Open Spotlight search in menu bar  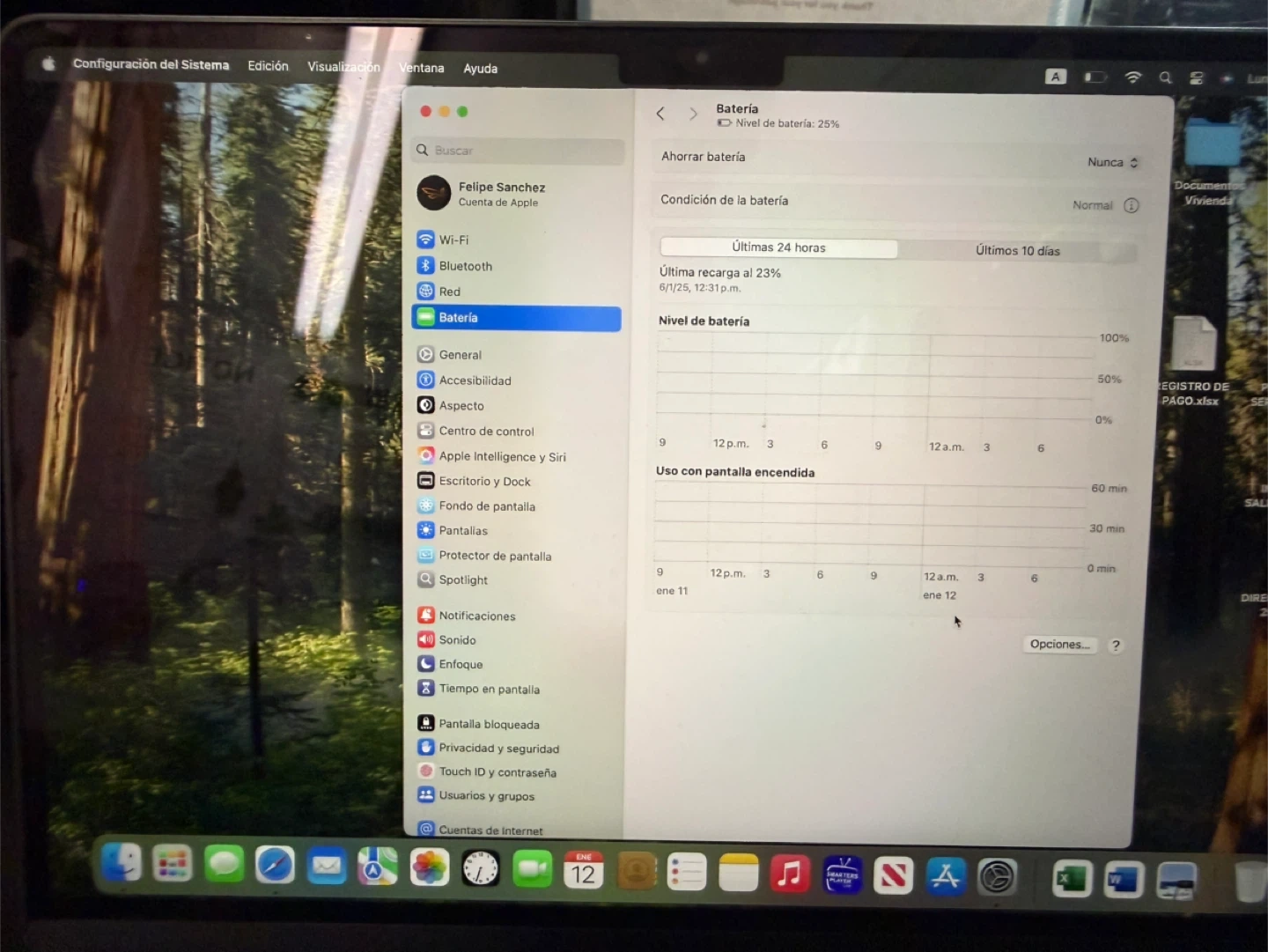point(1165,77)
